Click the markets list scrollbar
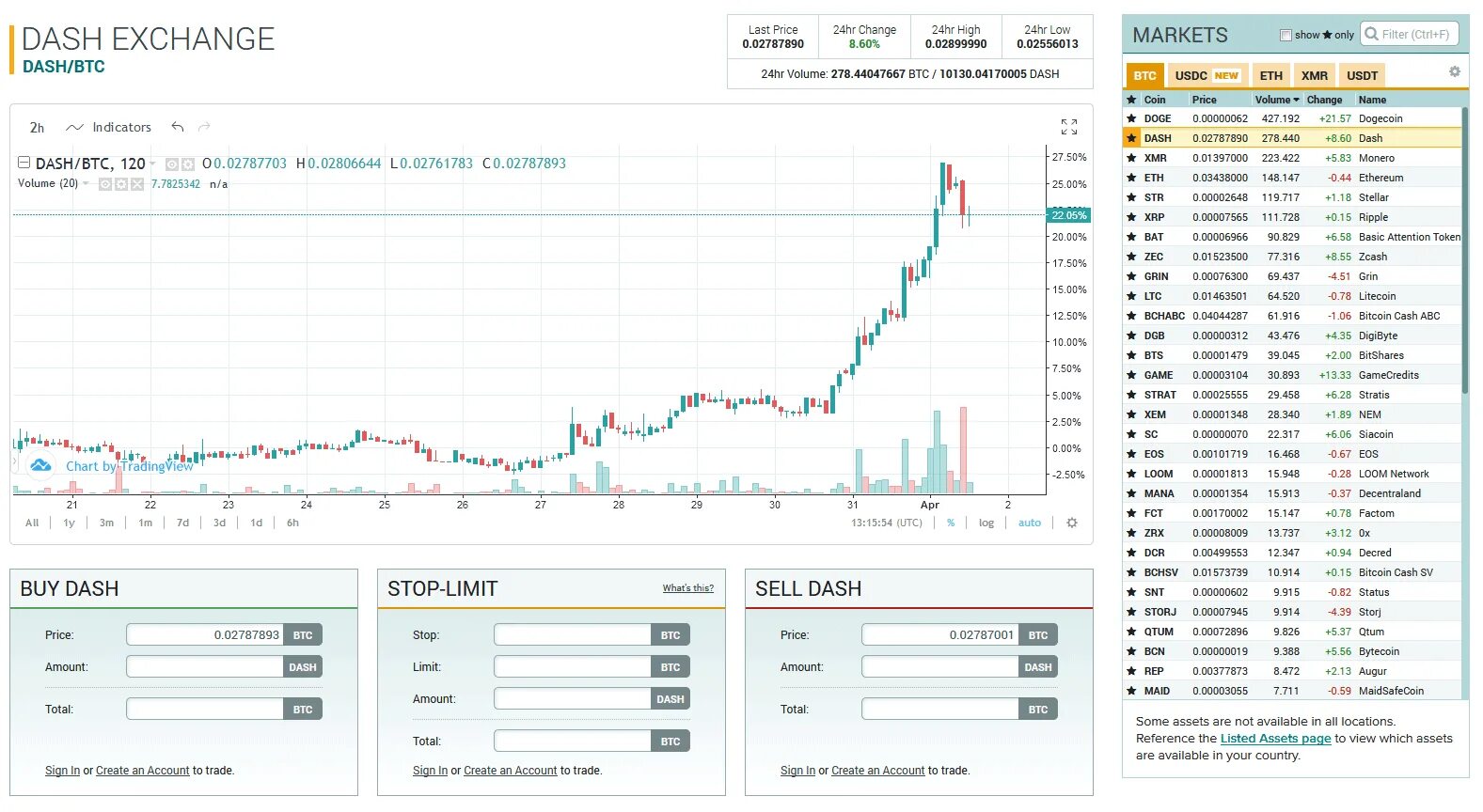Screen dimensions: 1483x812 tap(1464, 250)
